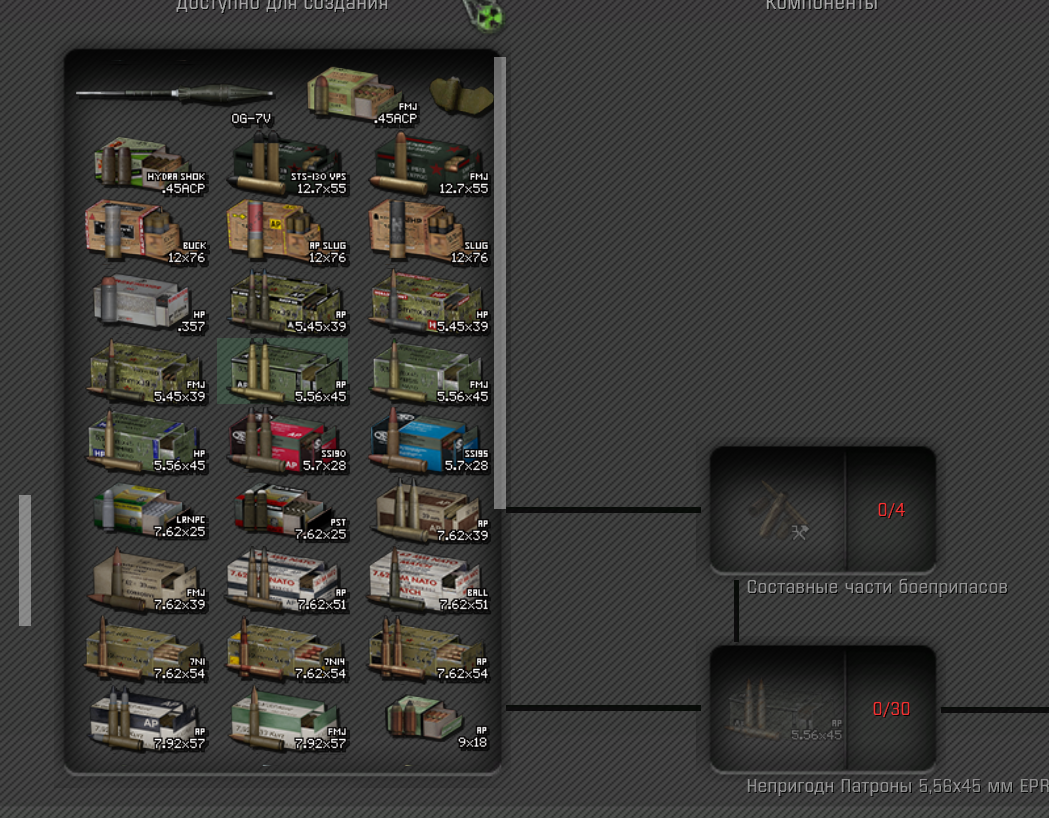Viewport: 1049px width, 818px height.
Task: Click the green radiation symbol icon
Action: tap(487, 15)
